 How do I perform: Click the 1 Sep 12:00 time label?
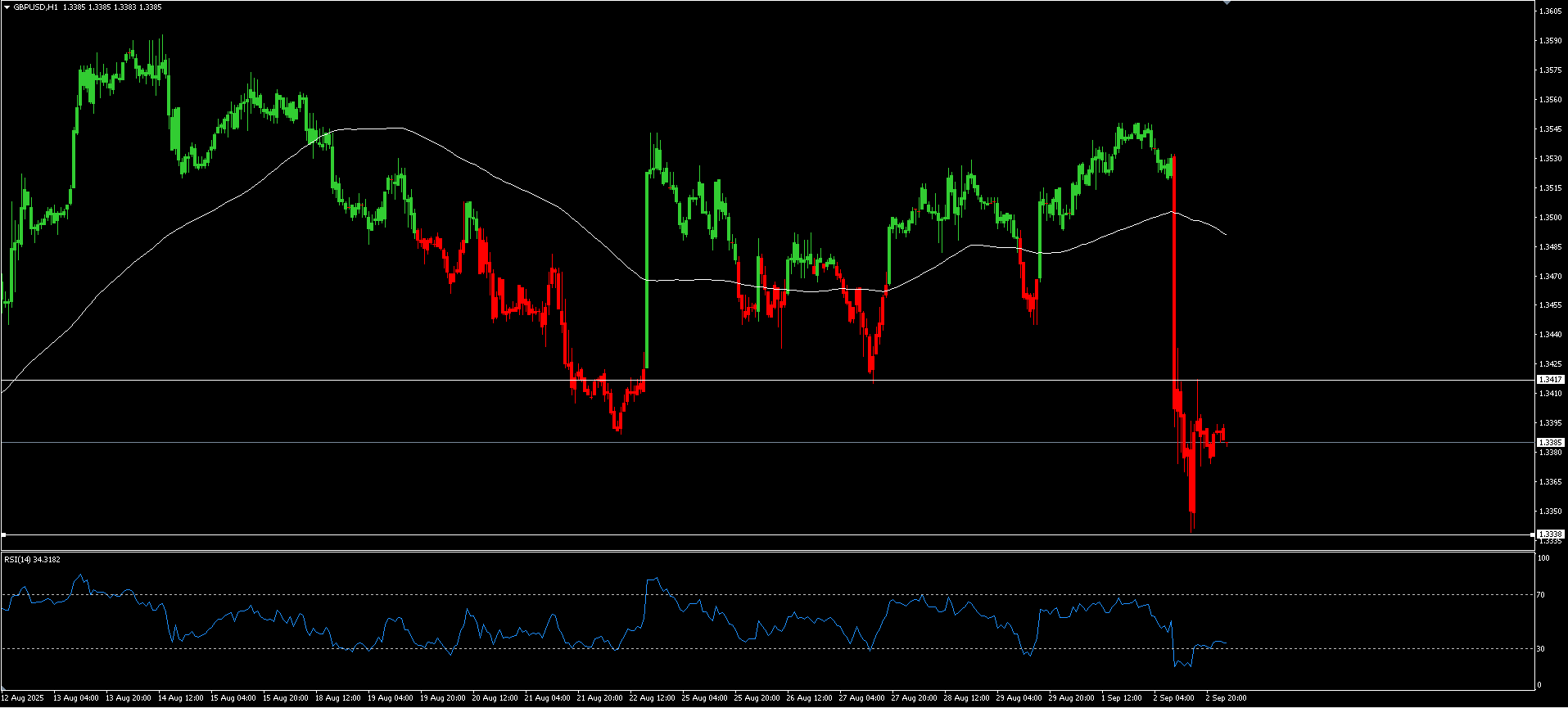(x=1122, y=698)
